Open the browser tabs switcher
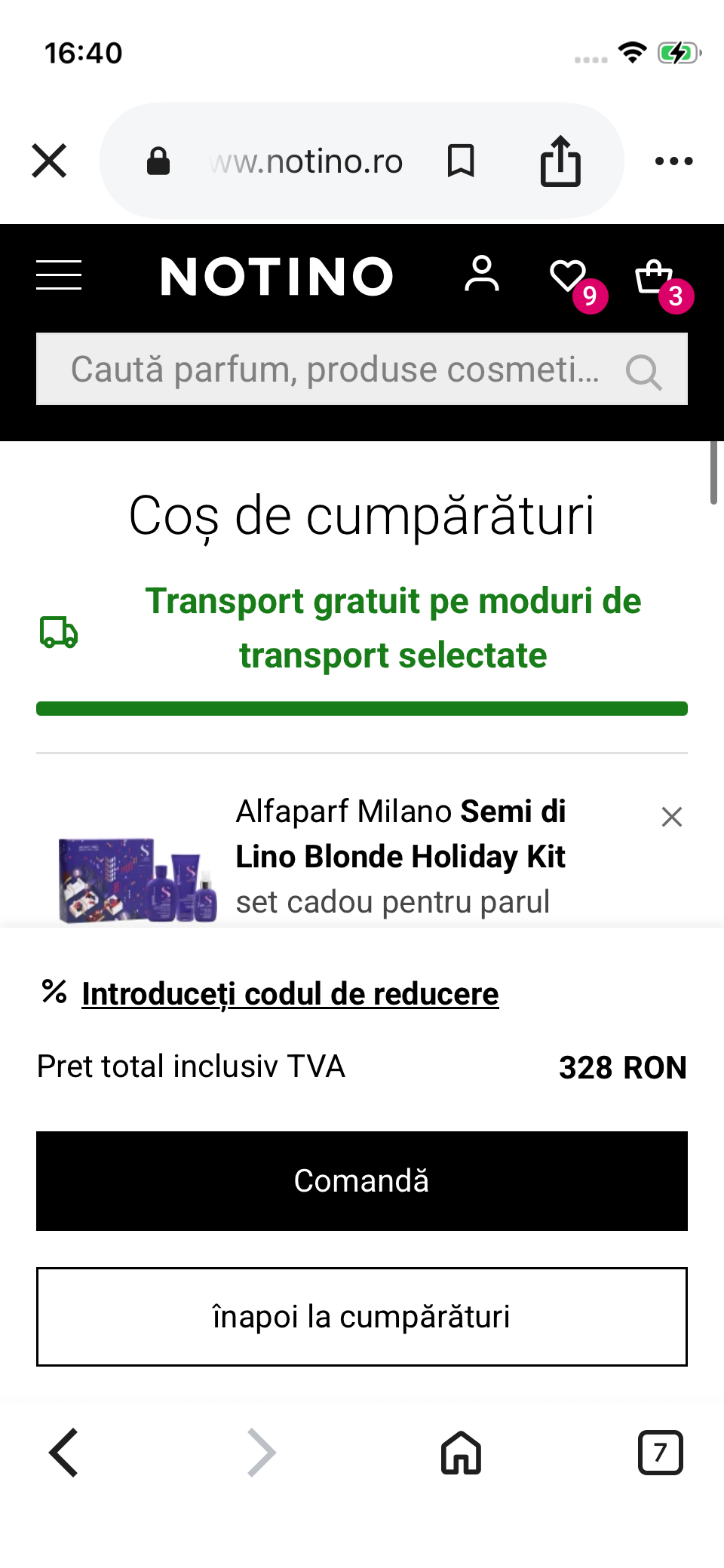 pyautogui.click(x=660, y=1453)
